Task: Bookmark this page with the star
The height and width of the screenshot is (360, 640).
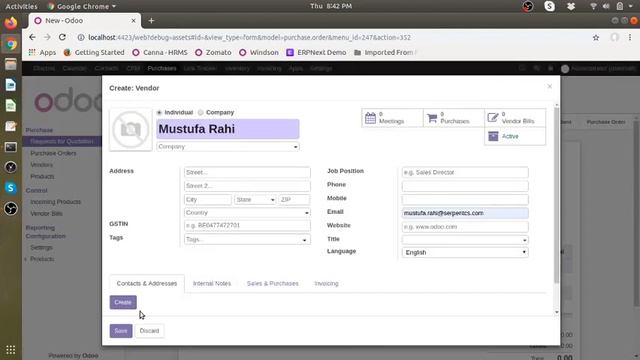Action: click(x=596, y=38)
